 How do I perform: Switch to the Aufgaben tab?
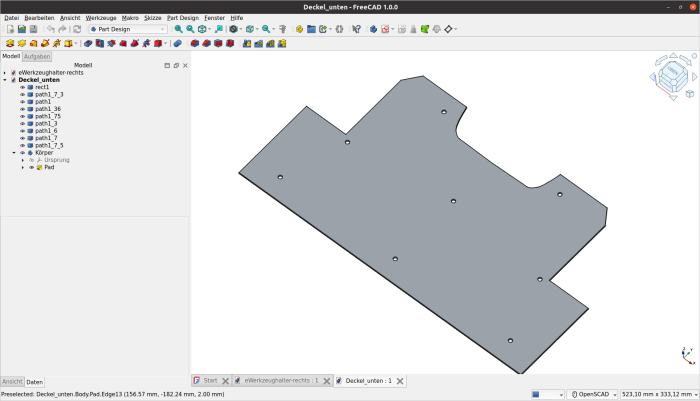tap(37, 57)
